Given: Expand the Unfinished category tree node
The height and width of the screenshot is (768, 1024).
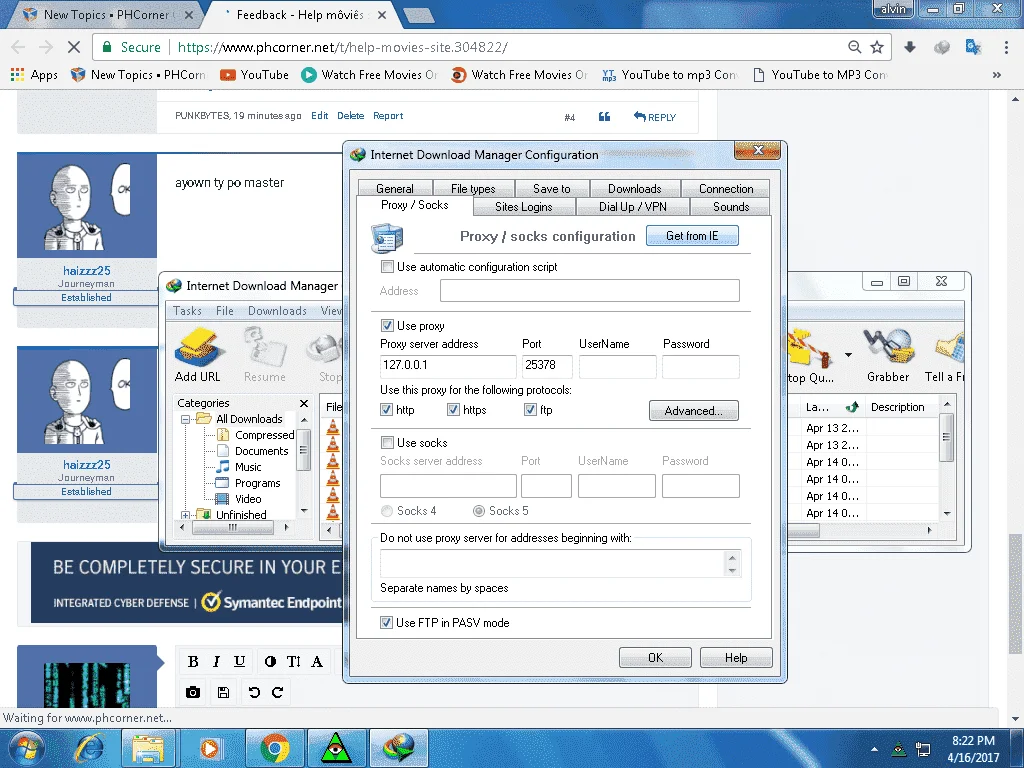Looking at the screenshot, I should click(x=185, y=515).
